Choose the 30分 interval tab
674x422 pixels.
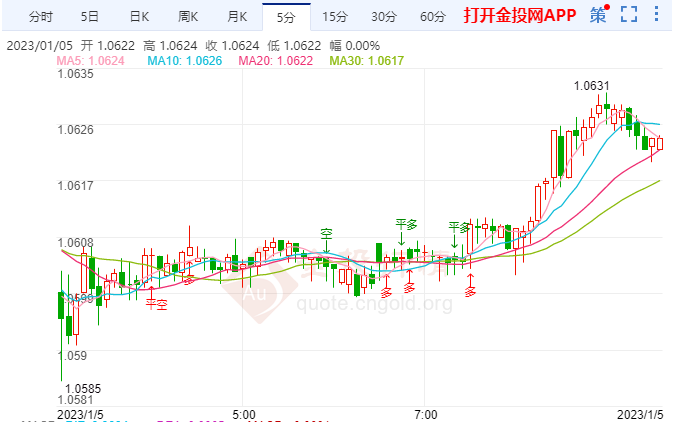click(x=384, y=17)
